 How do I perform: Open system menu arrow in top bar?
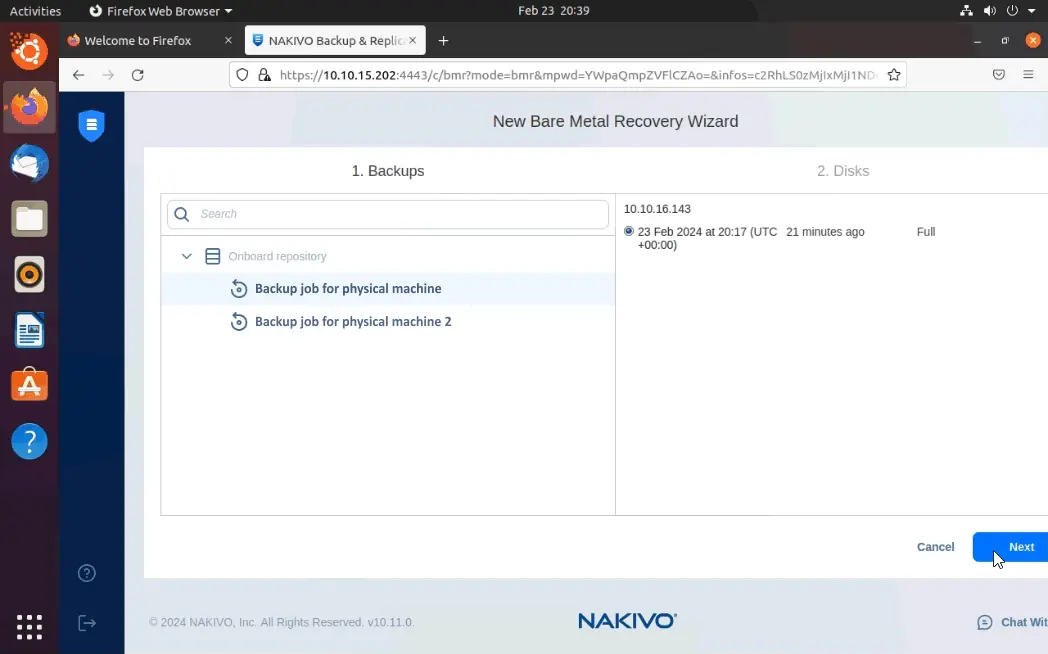1032,11
